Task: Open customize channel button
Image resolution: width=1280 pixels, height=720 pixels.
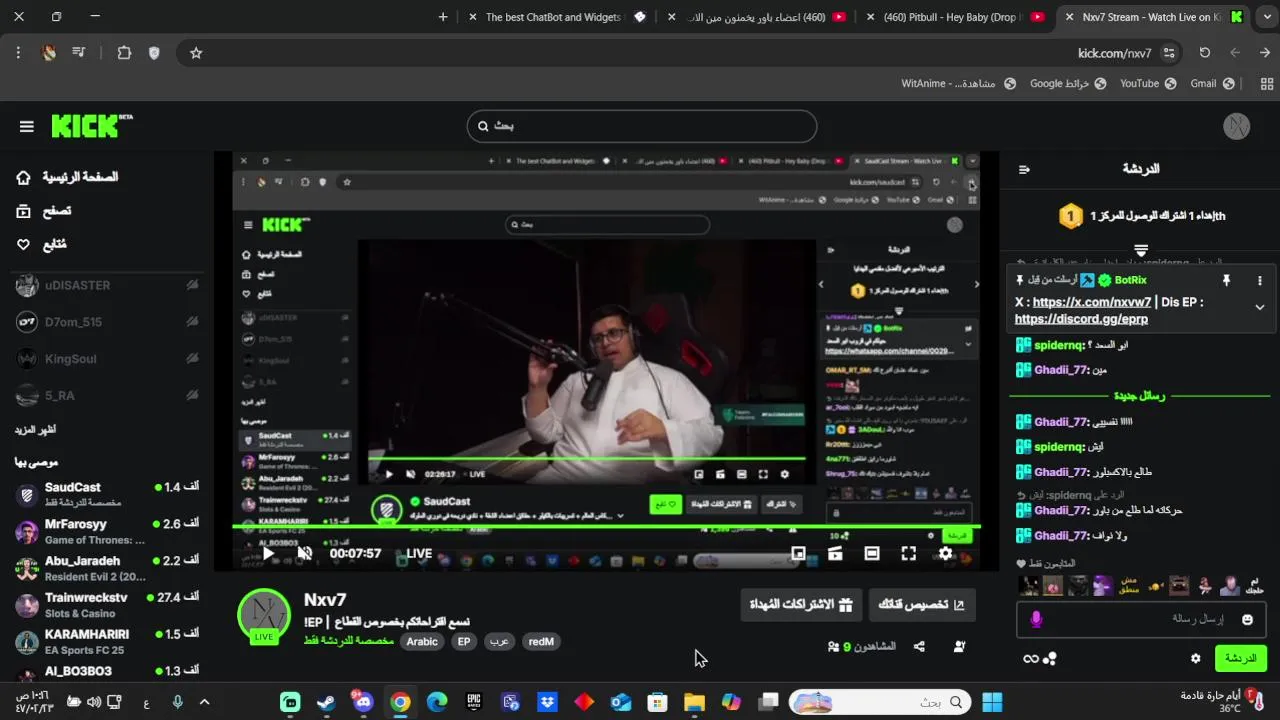Action: click(x=922, y=604)
